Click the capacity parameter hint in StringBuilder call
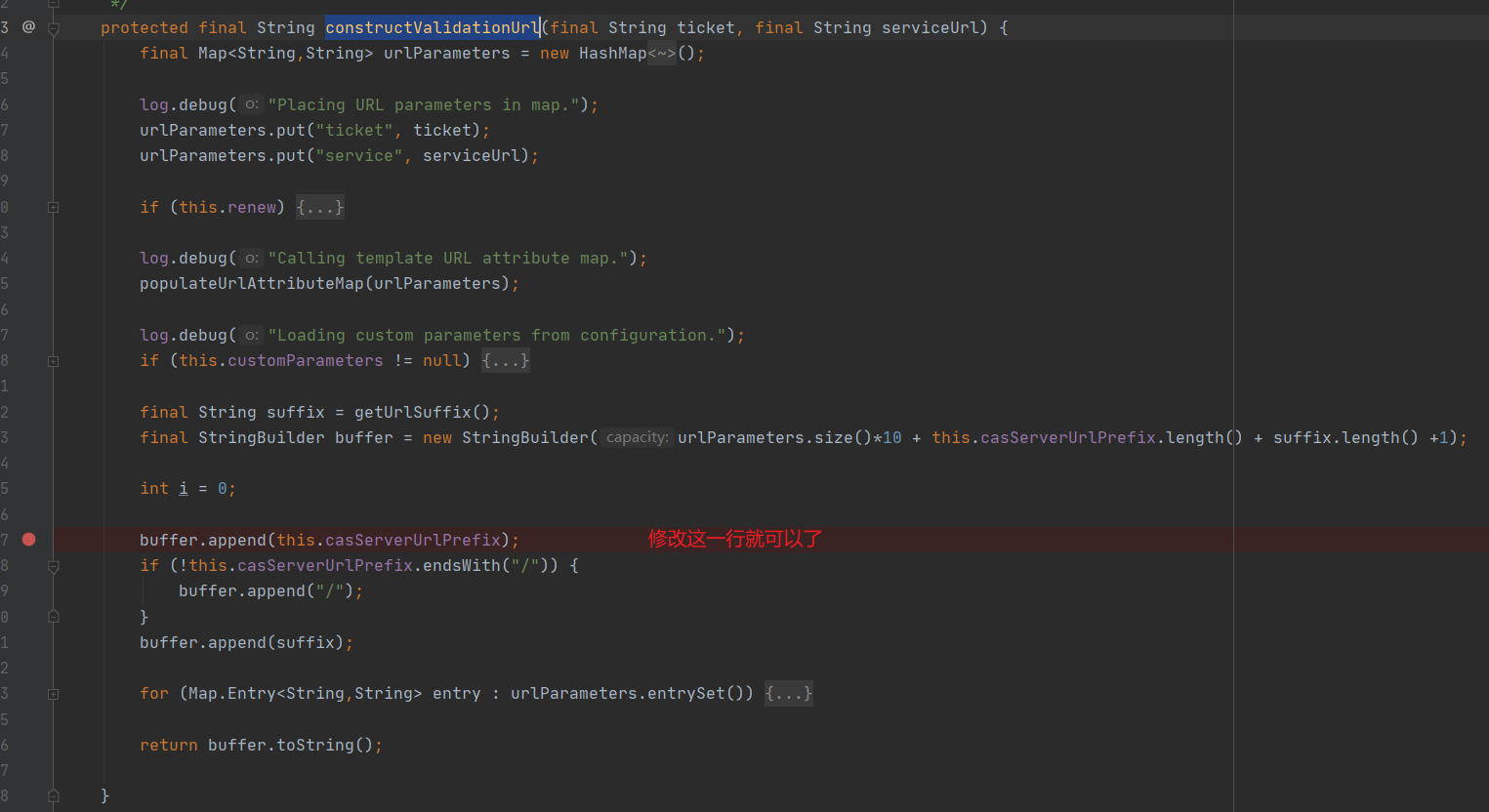1489x812 pixels. click(636, 437)
